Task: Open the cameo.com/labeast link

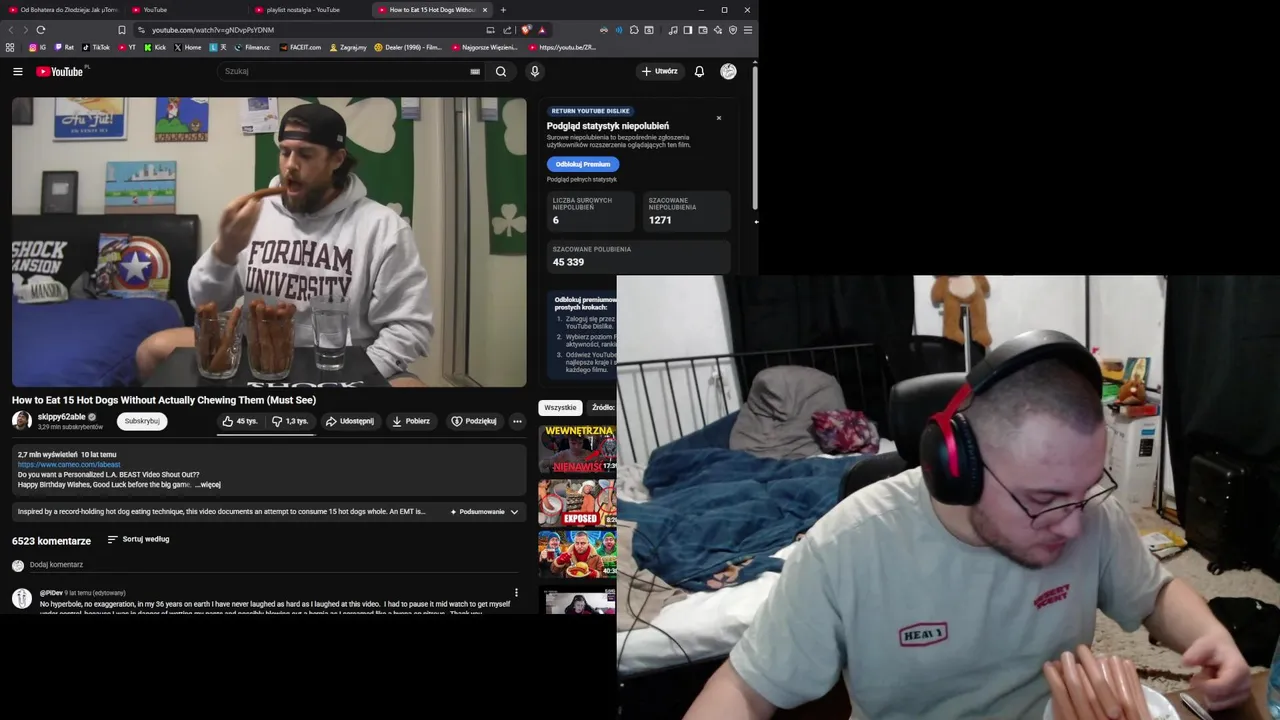Action: pyautogui.click(x=69, y=465)
